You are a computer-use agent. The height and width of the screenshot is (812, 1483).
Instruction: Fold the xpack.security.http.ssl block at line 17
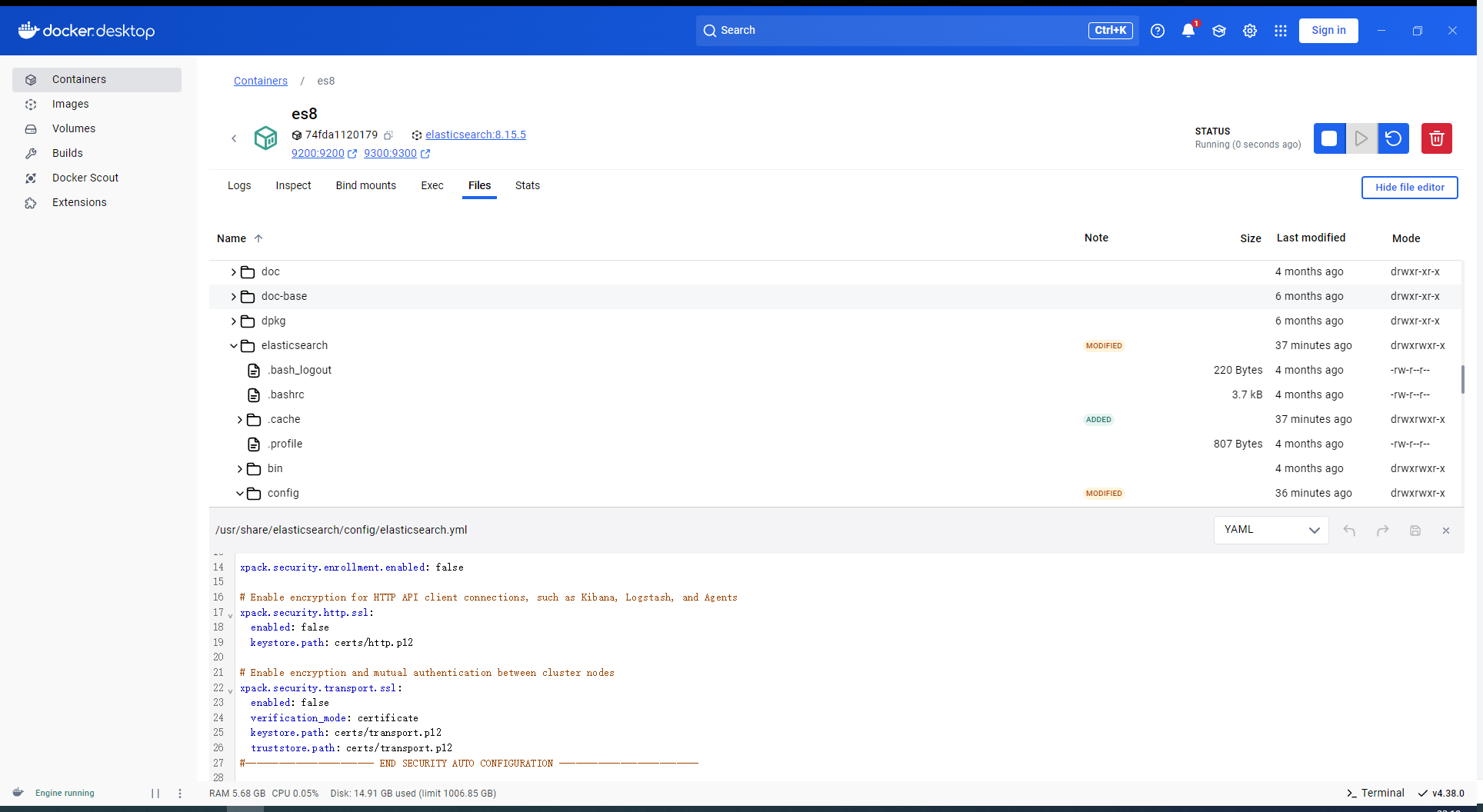pyautogui.click(x=230, y=615)
